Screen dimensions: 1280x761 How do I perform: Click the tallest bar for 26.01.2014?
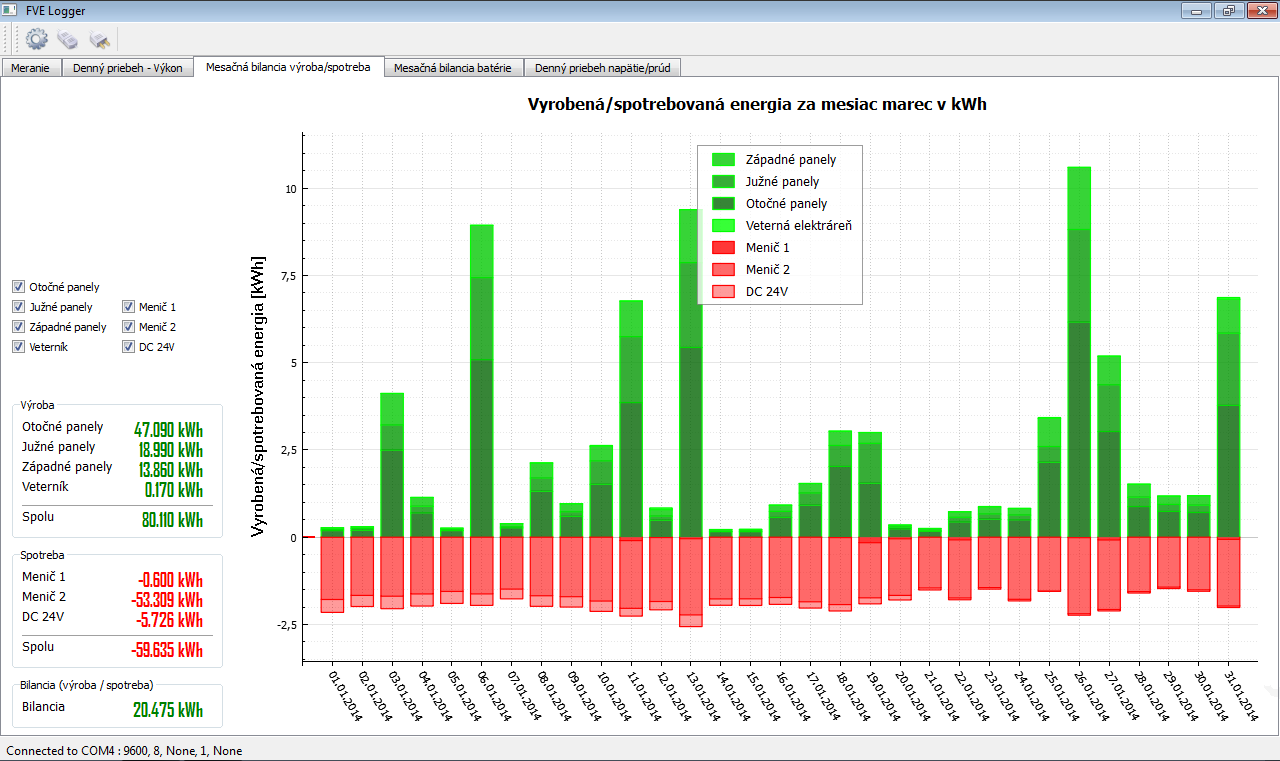tap(1079, 350)
